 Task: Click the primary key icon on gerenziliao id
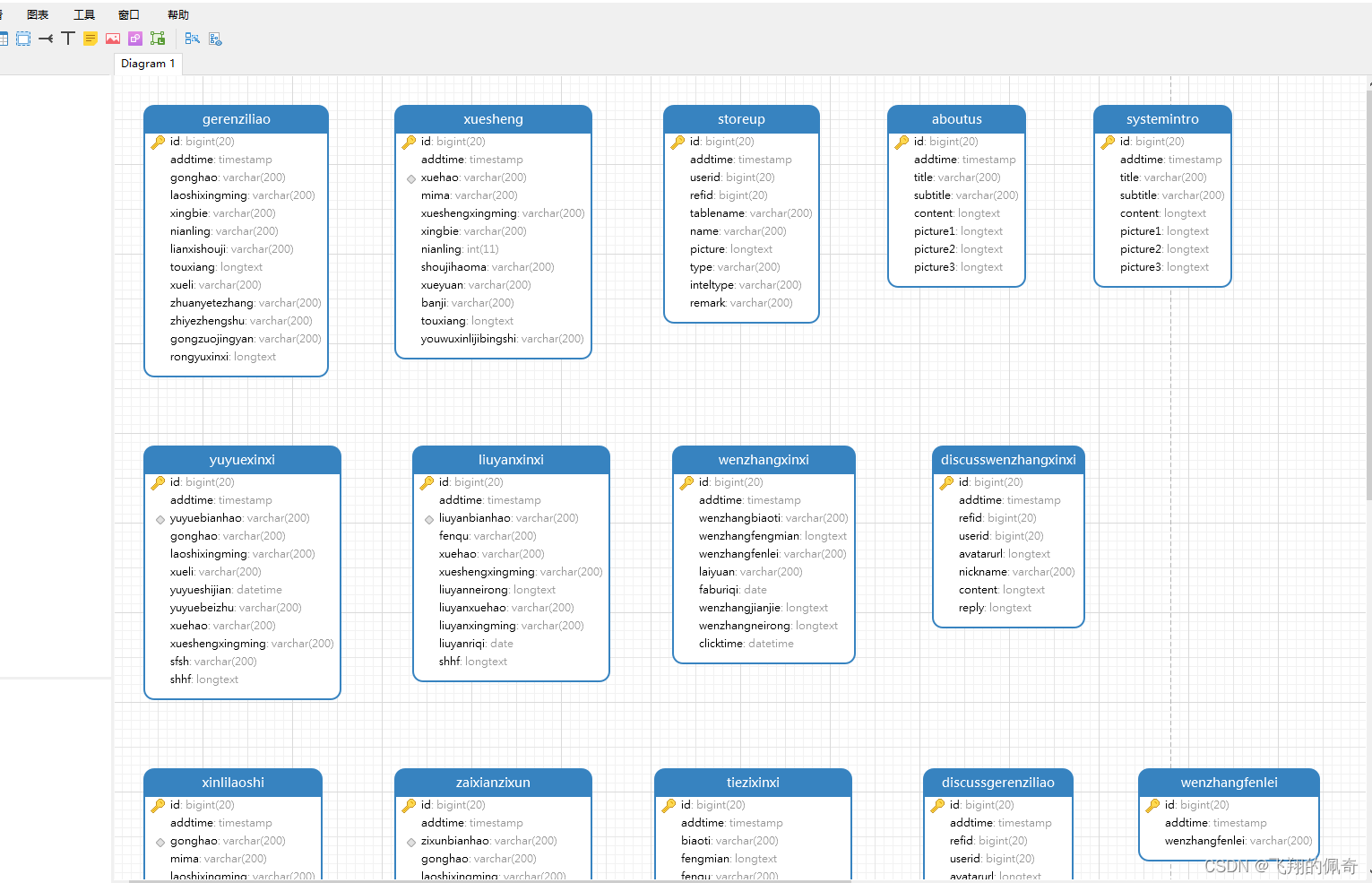click(x=157, y=141)
